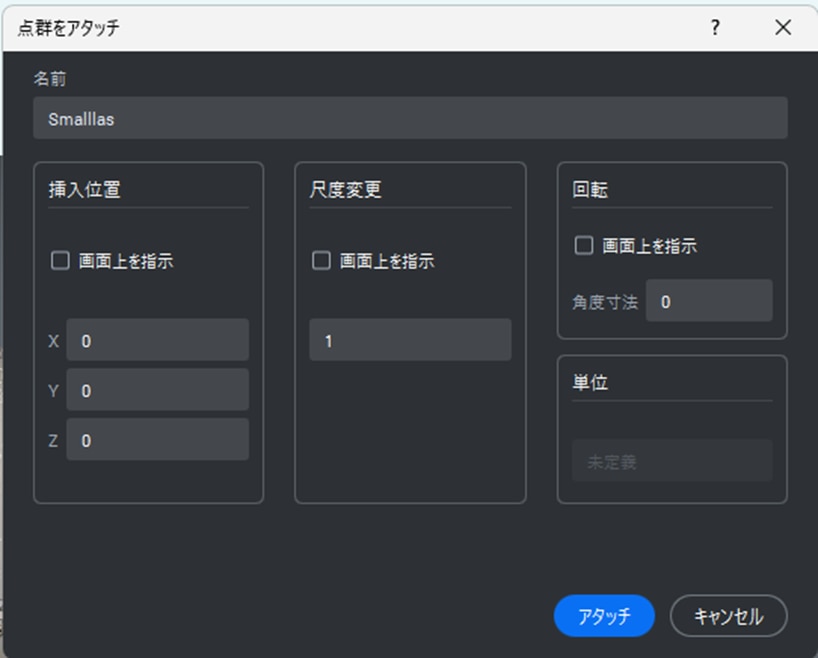
Task: Click the 回転 group heading
Action: pyautogui.click(x=590, y=190)
